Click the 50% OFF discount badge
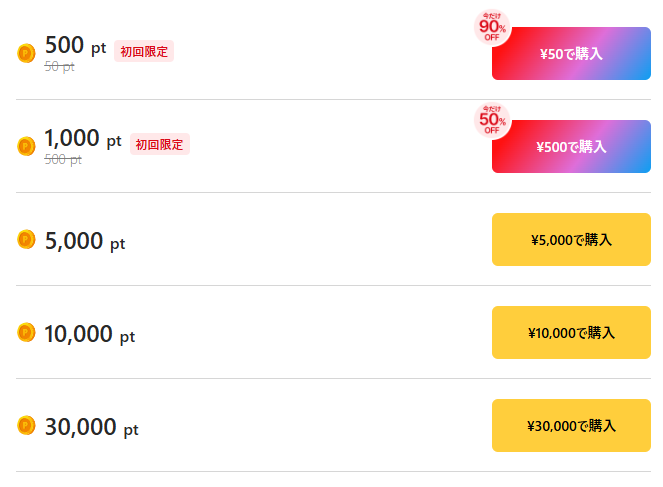Image resolution: width=663 pixels, height=487 pixels. click(491, 120)
